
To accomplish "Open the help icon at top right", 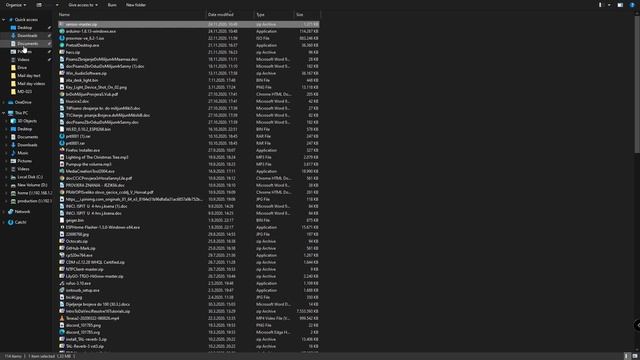I will [632, 5].
